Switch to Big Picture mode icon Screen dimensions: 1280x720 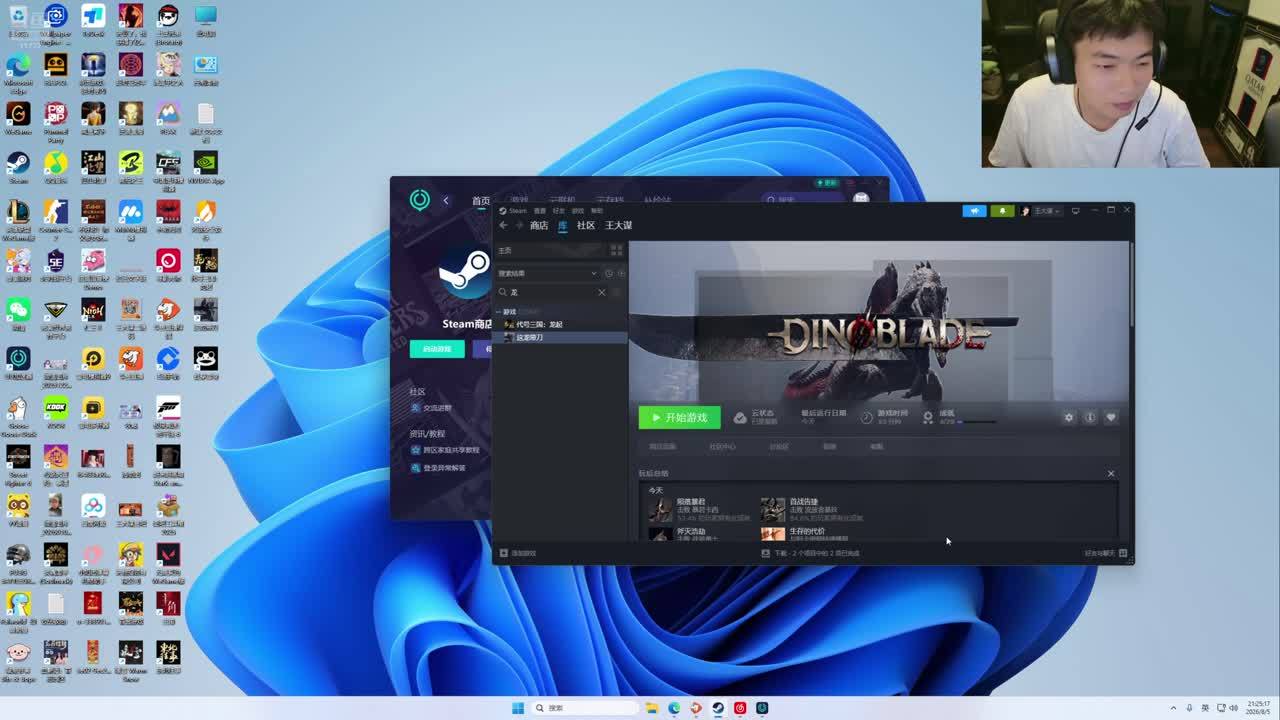1075,211
